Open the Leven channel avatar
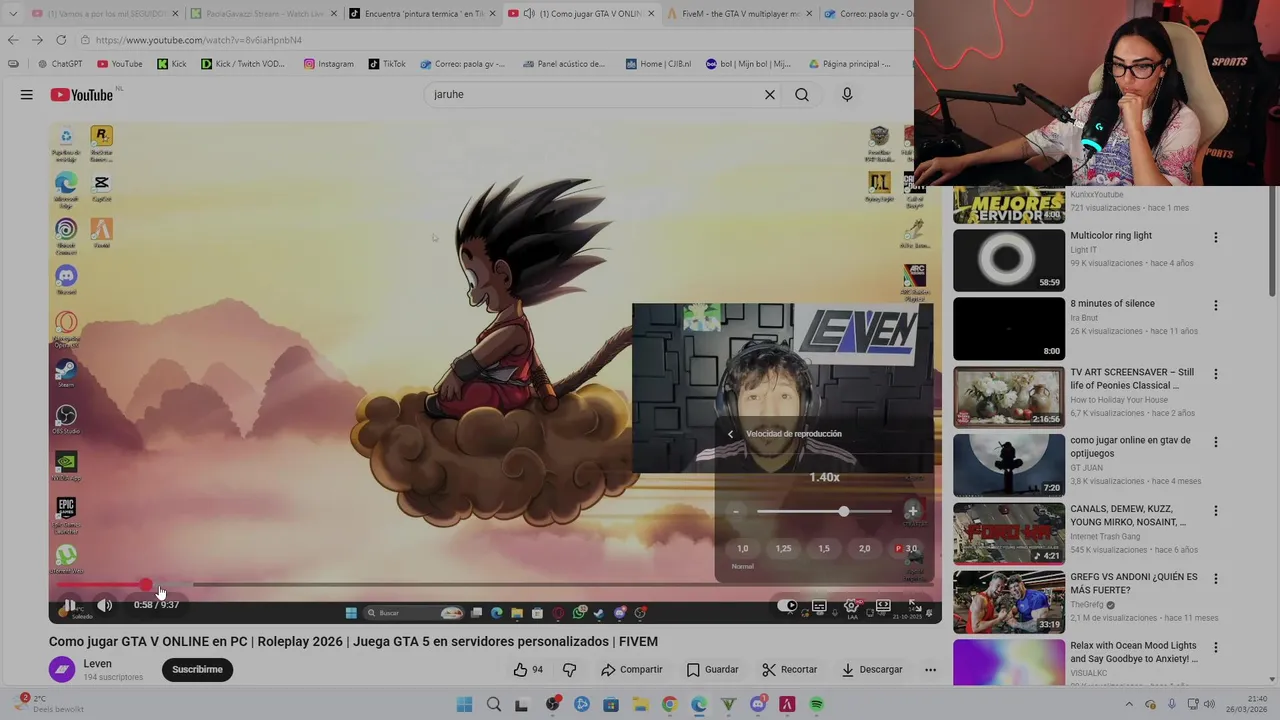Viewport: 1280px width, 720px height. (62, 670)
